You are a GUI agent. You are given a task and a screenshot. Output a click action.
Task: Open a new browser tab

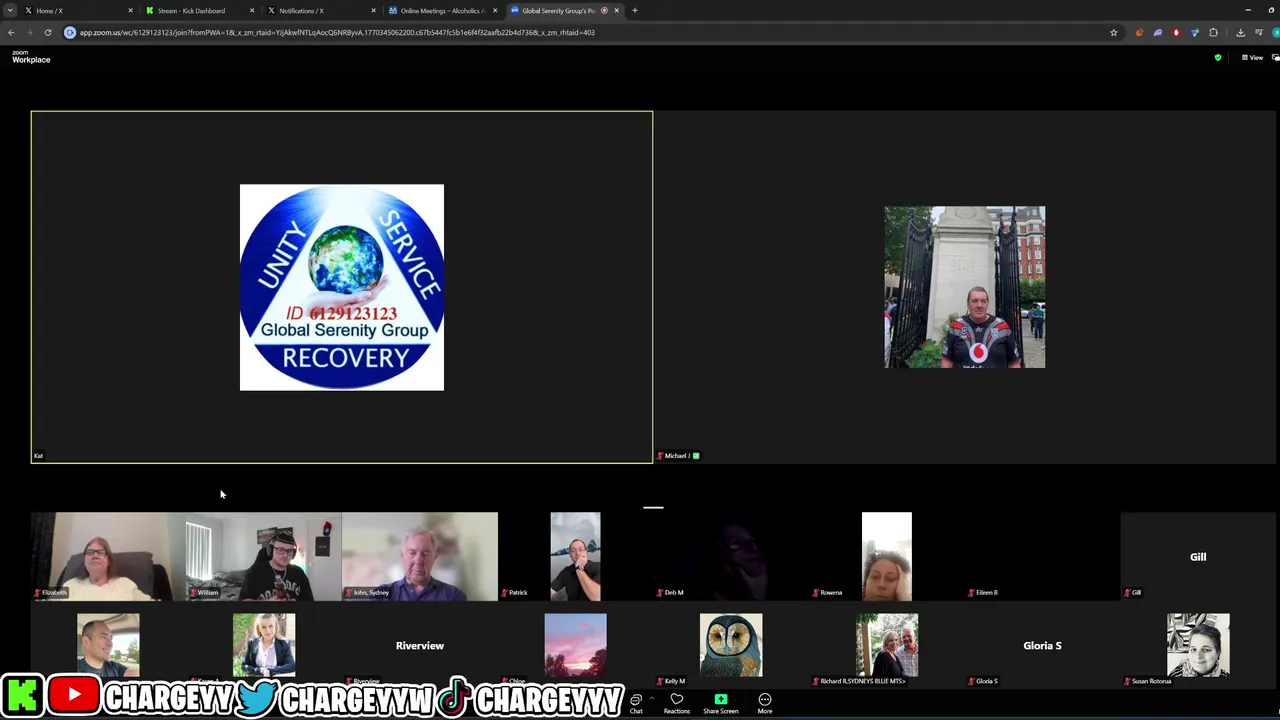tap(634, 10)
